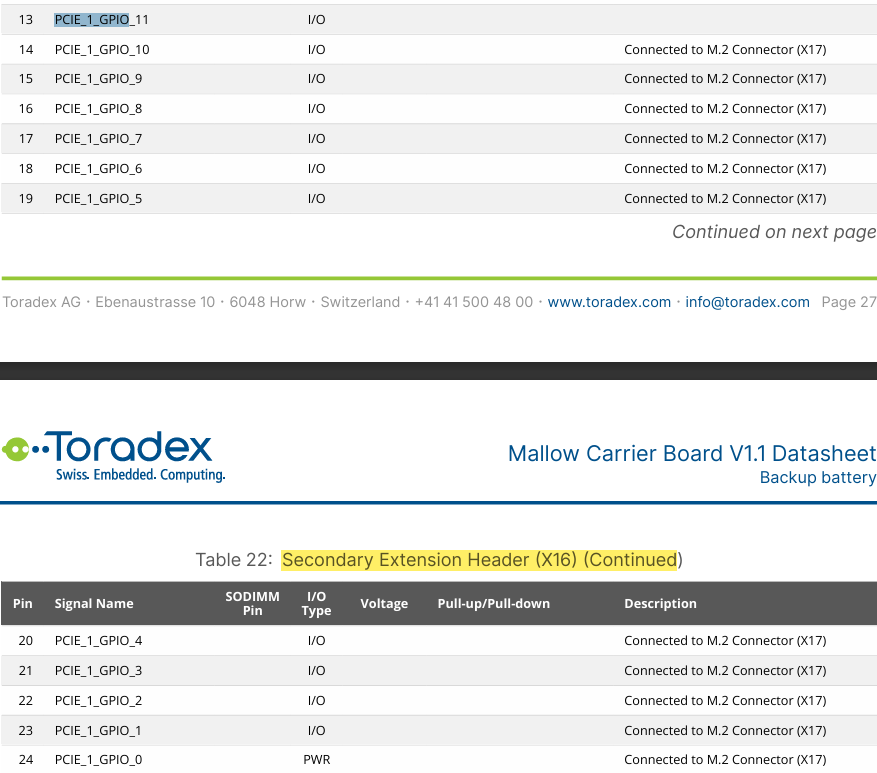Click the blue-selected PCIE_1_GPIO_11 signal name
This screenshot has height=773, width=877.
(x=92, y=19)
